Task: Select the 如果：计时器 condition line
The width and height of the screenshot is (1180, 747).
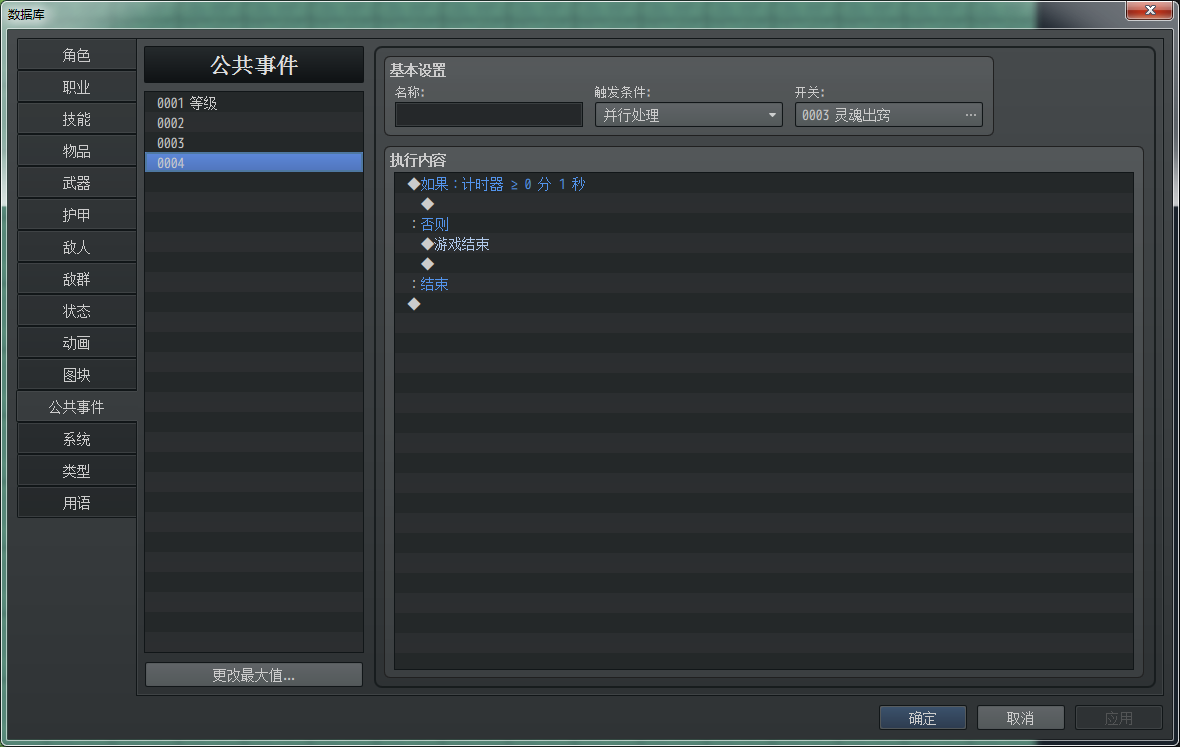Action: click(x=764, y=184)
